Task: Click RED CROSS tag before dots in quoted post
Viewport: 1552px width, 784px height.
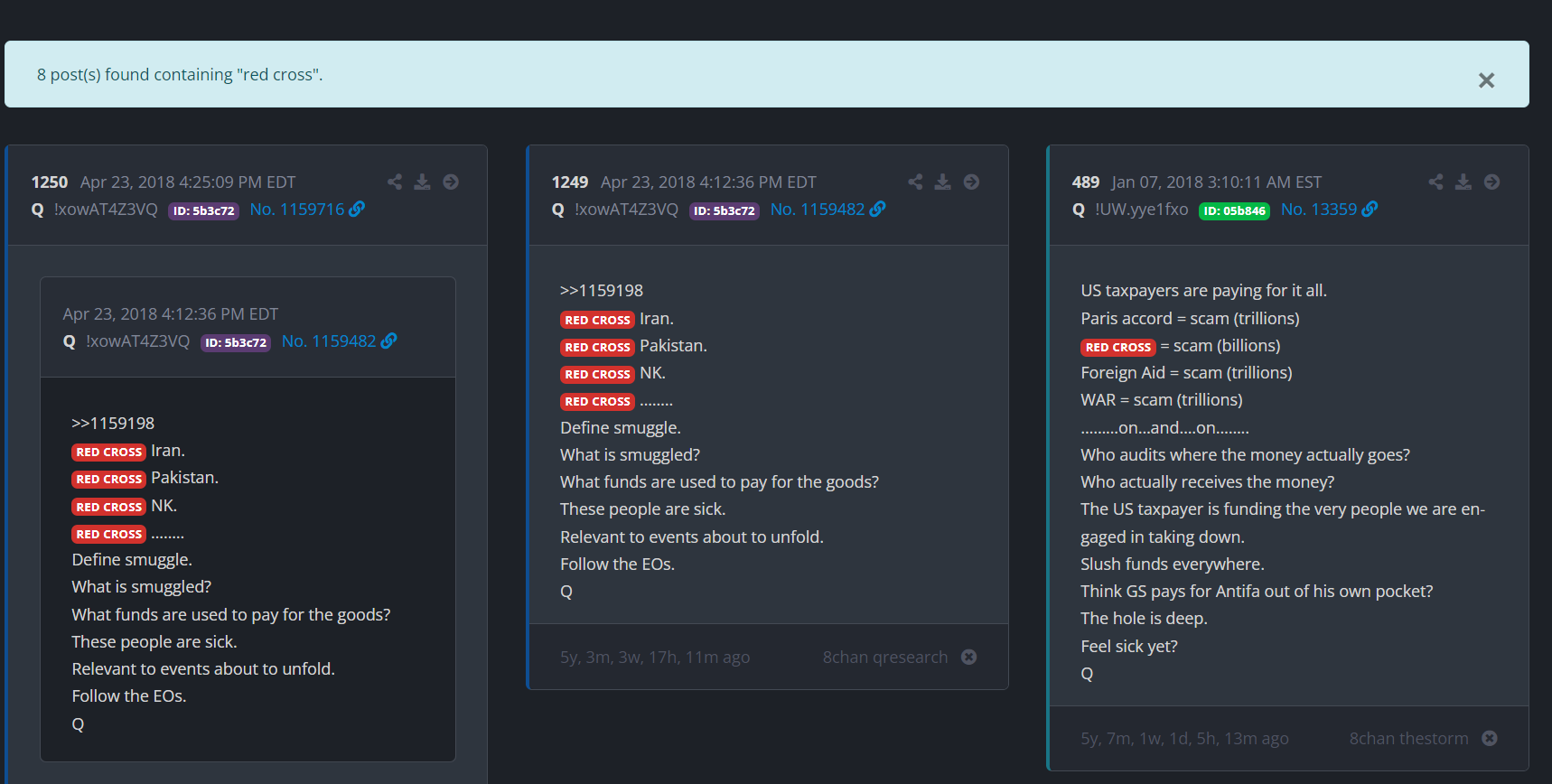Action: pos(108,534)
